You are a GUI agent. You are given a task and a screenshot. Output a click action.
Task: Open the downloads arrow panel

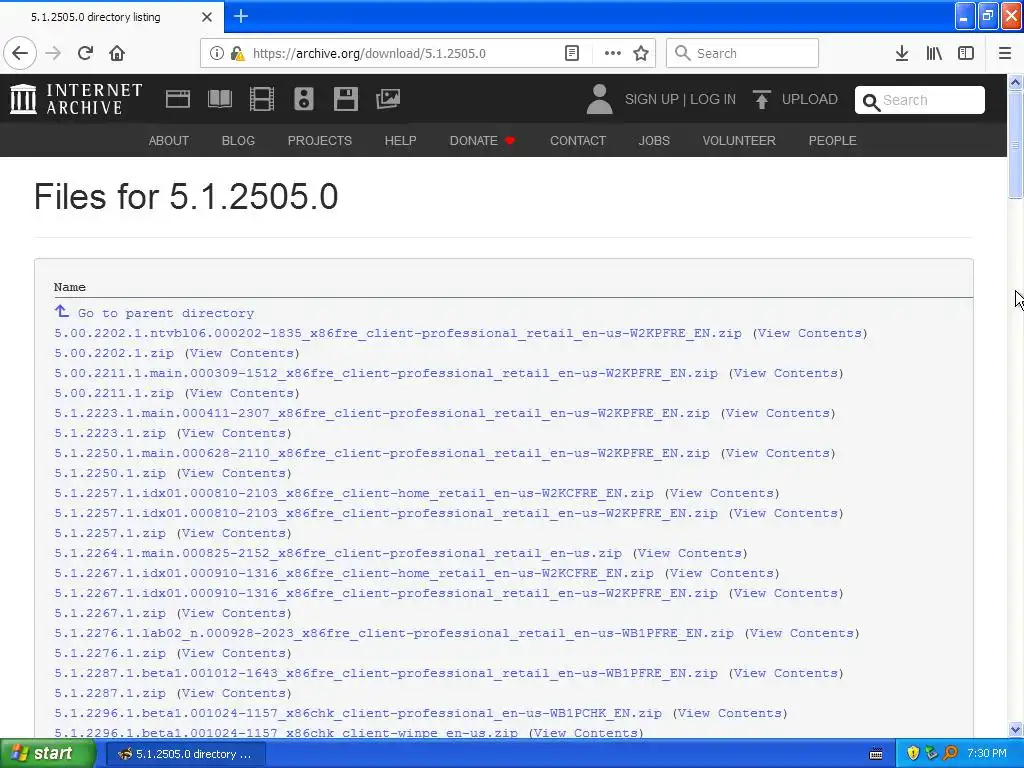click(x=902, y=53)
